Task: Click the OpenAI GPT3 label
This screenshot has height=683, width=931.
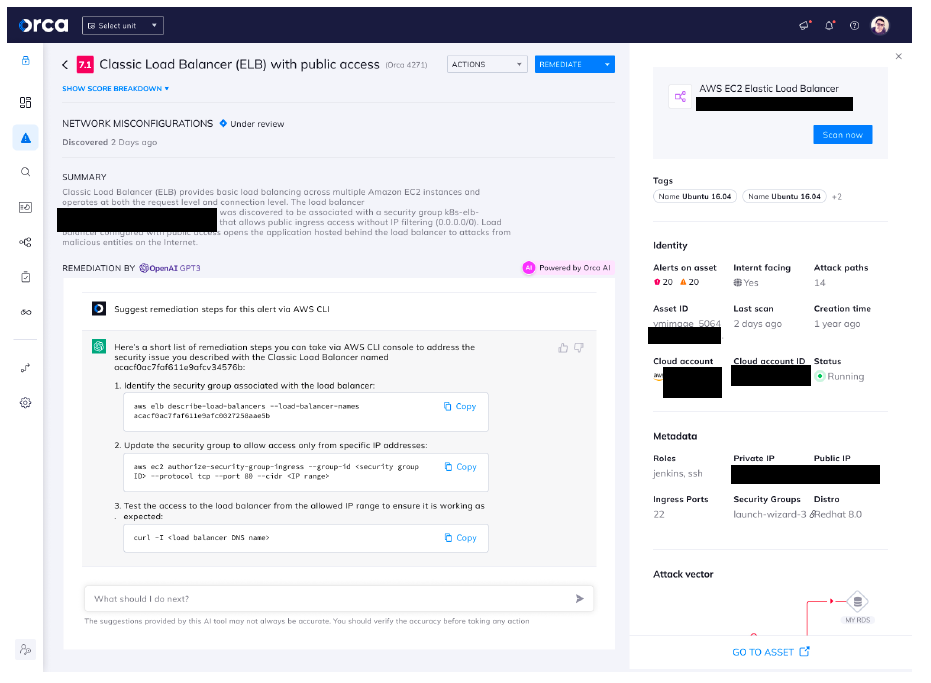Action: (x=170, y=268)
